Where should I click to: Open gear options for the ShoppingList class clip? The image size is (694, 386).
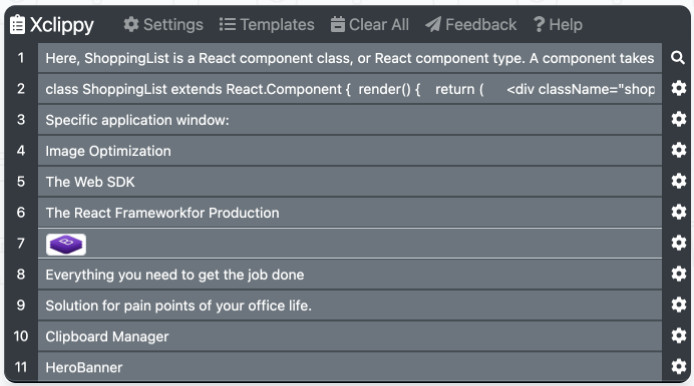tap(679, 89)
